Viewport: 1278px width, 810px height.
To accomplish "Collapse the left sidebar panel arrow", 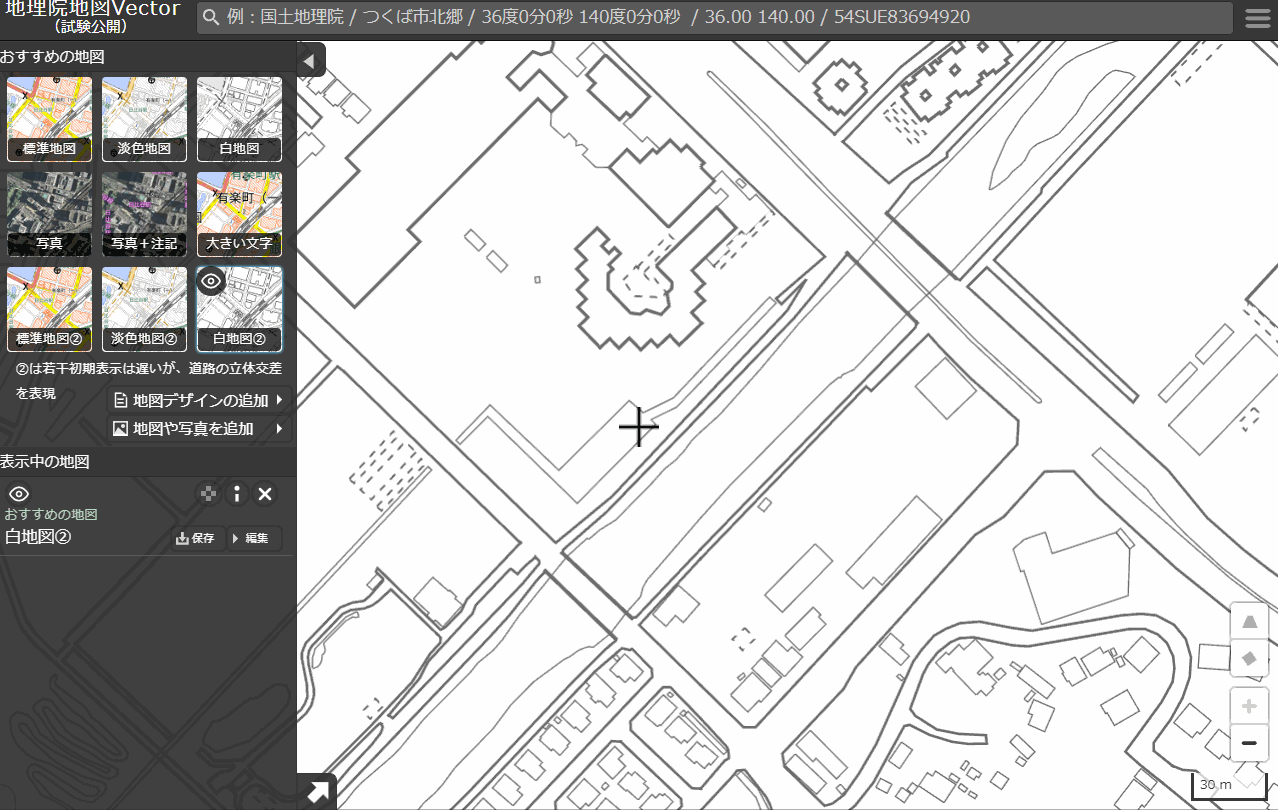I will (309, 62).
